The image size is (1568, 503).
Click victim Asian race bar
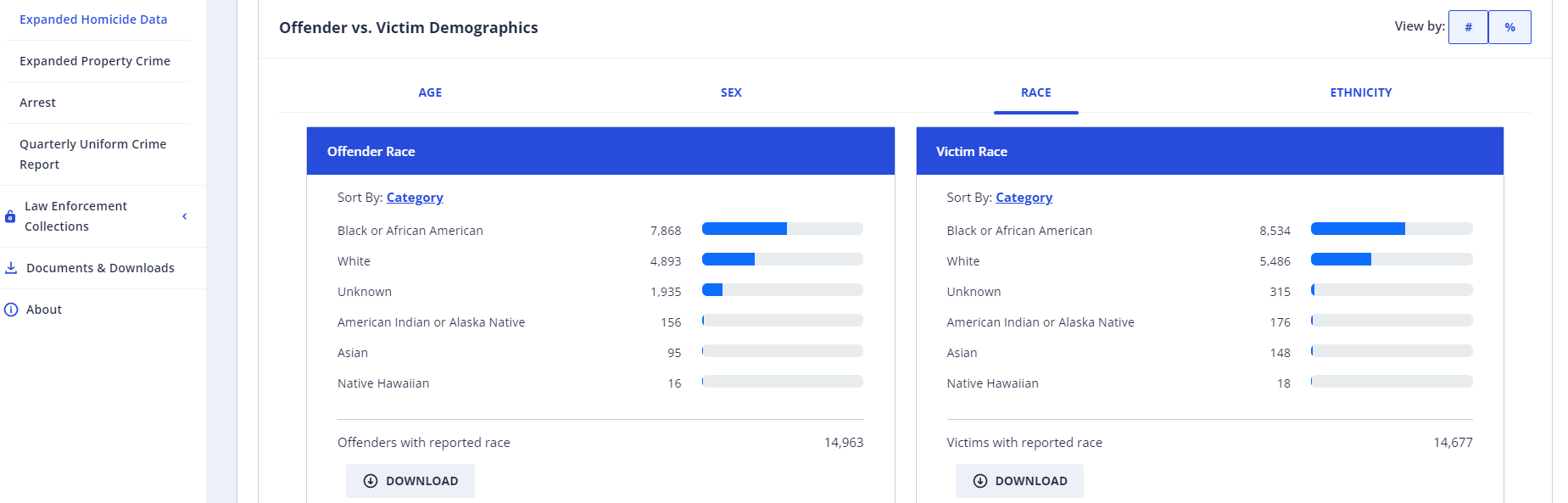tap(1392, 351)
